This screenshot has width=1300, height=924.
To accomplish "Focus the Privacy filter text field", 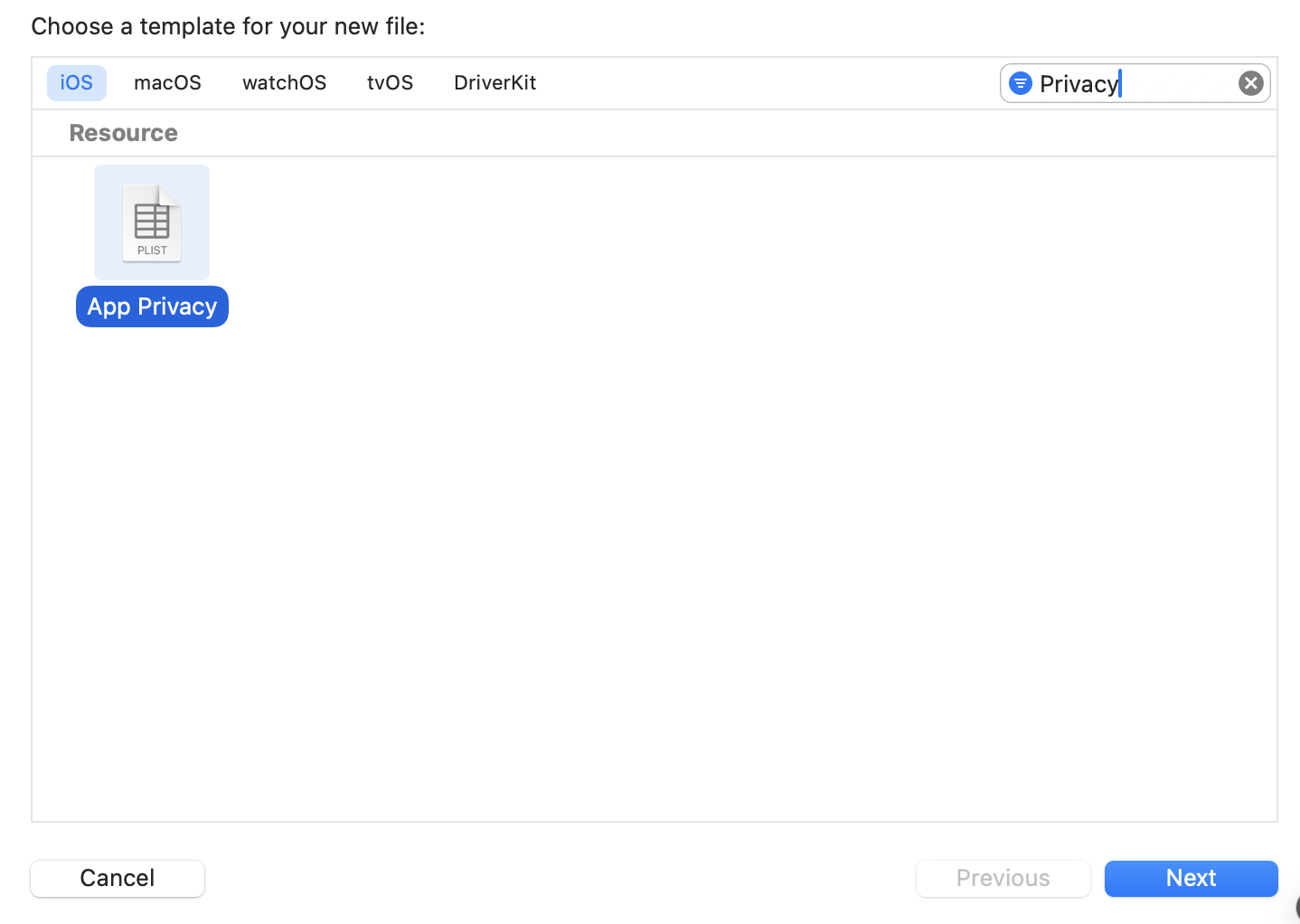I will pos(1135,83).
